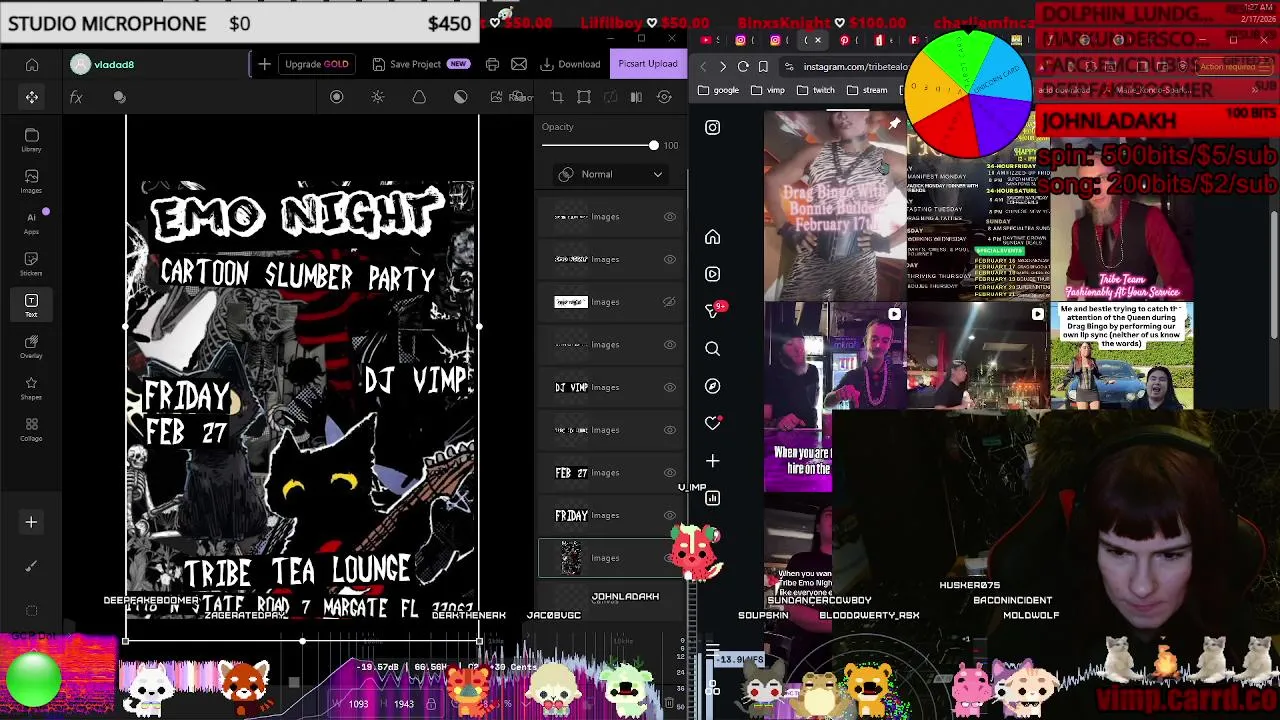Reload the Instagram browser page

(x=743, y=66)
